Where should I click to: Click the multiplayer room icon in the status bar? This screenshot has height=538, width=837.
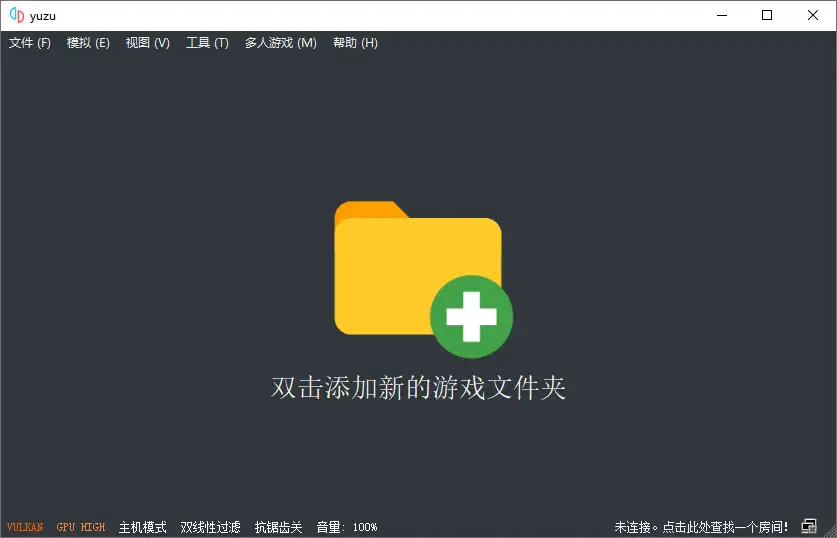809,527
